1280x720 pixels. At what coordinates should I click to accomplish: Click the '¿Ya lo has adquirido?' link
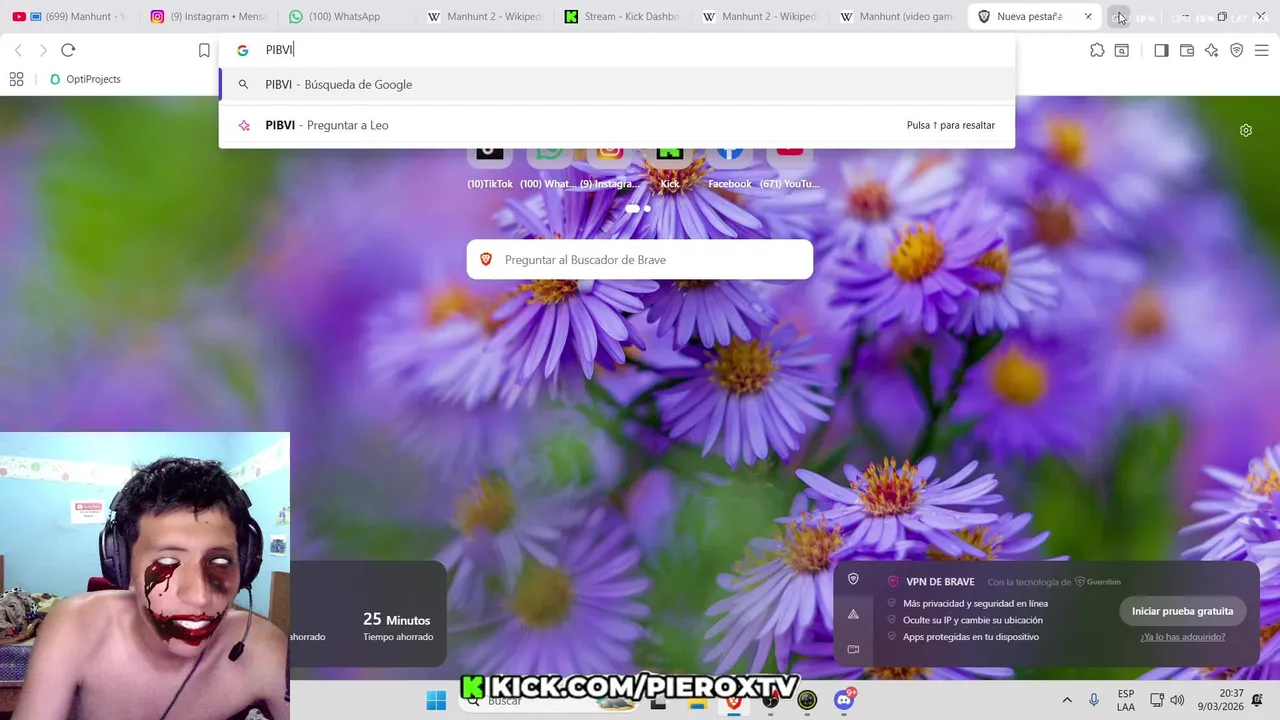pos(1182,637)
